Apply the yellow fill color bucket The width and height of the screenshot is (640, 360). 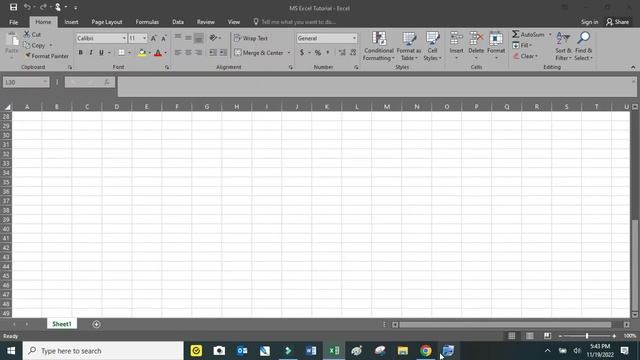pos(142,53)
